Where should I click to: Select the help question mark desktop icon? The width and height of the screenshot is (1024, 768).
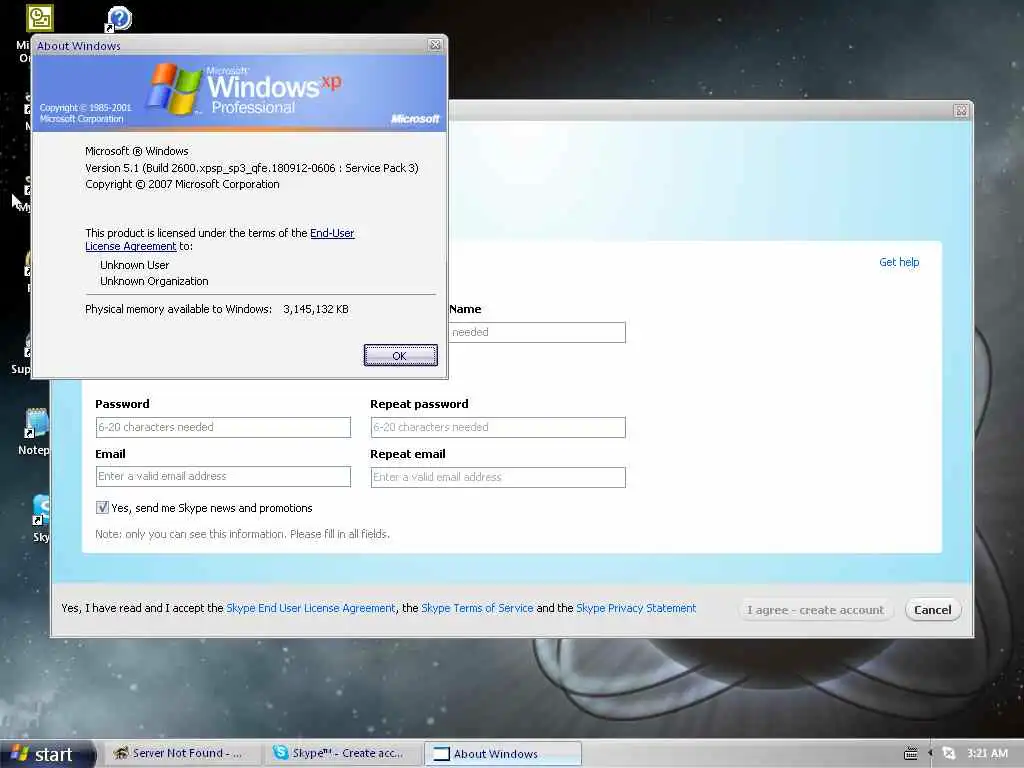click(x=119, y=18)
